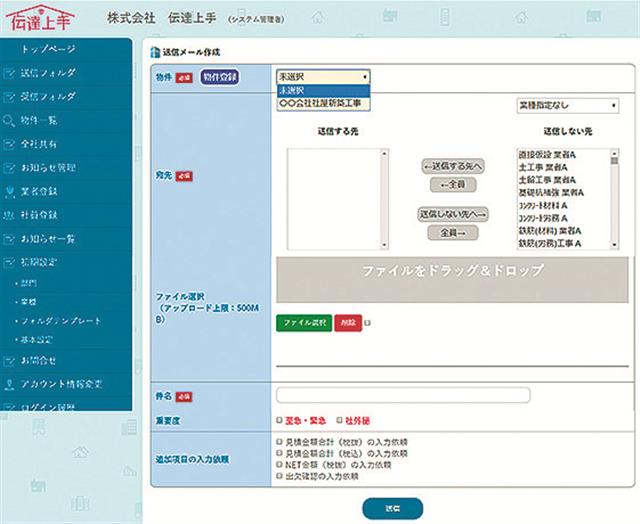Viewport: 640px width, 524px height.
Task: Check the 社外秘 checkbox
Action: click(338, 420)
